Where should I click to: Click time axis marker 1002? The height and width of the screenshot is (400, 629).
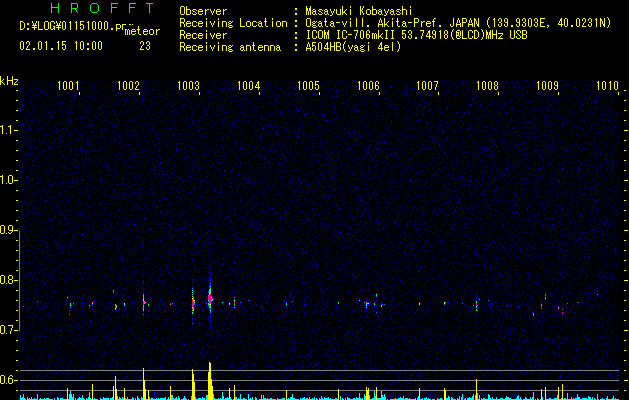(x=128, y=85)
